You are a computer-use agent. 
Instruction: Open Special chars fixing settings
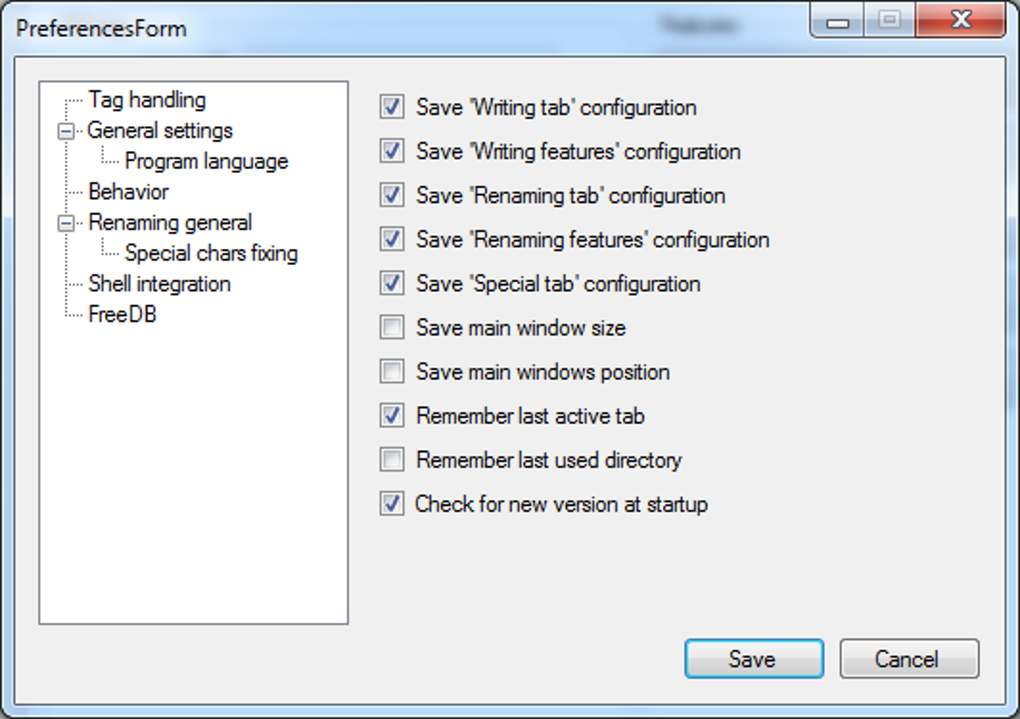211,254
